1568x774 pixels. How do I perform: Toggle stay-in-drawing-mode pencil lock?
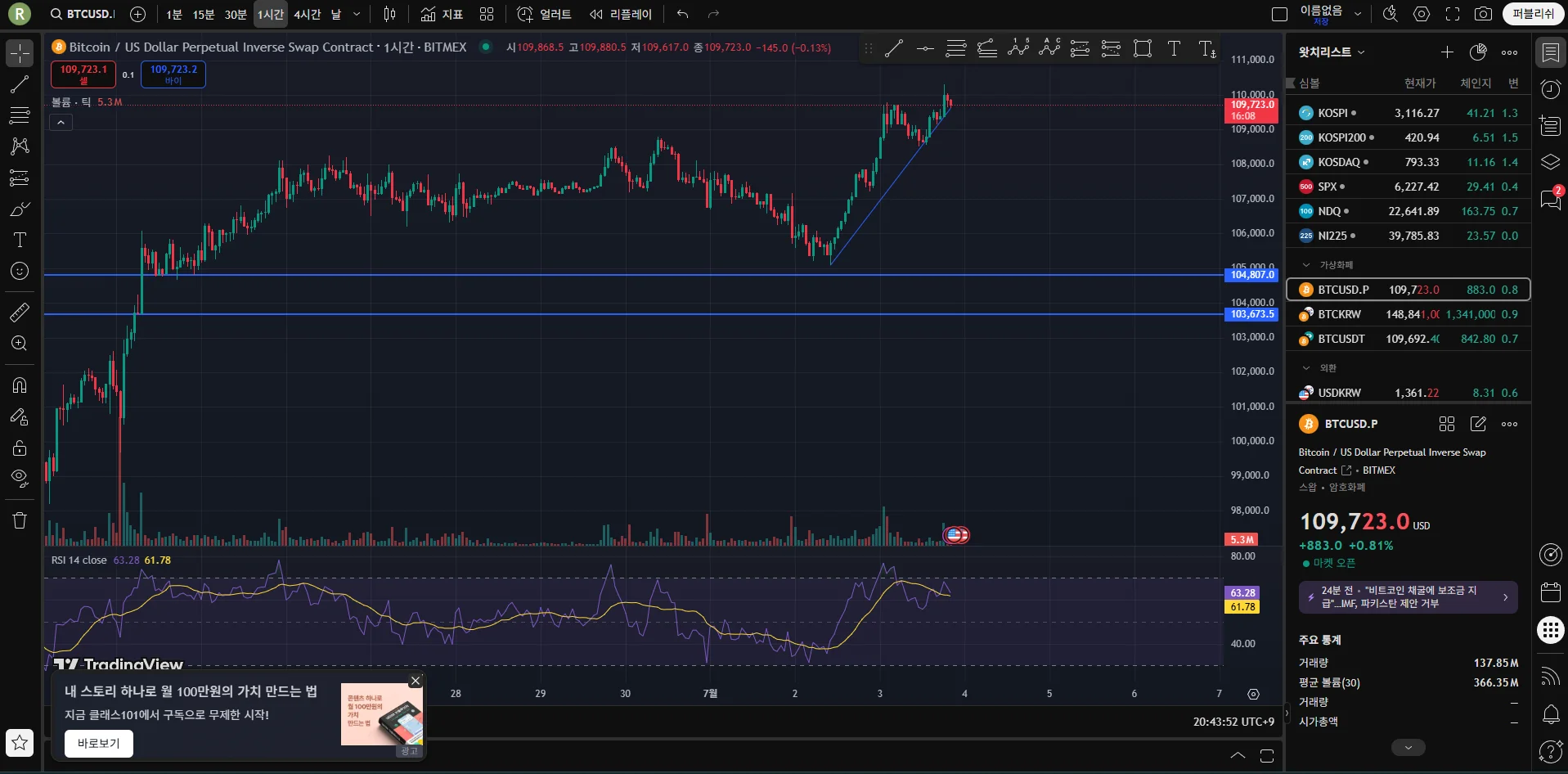click(20, 416)
